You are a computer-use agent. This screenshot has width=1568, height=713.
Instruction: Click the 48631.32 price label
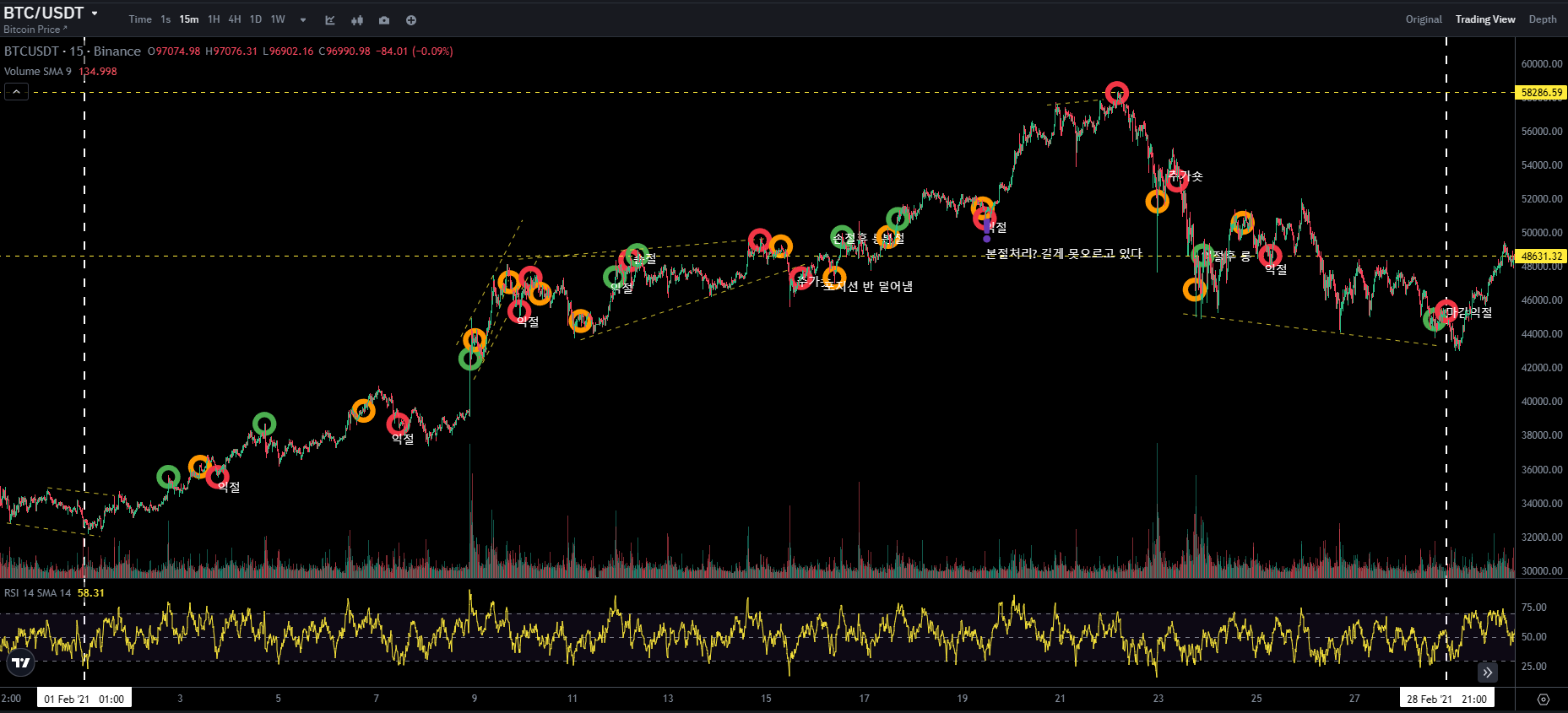[1542, 257]
